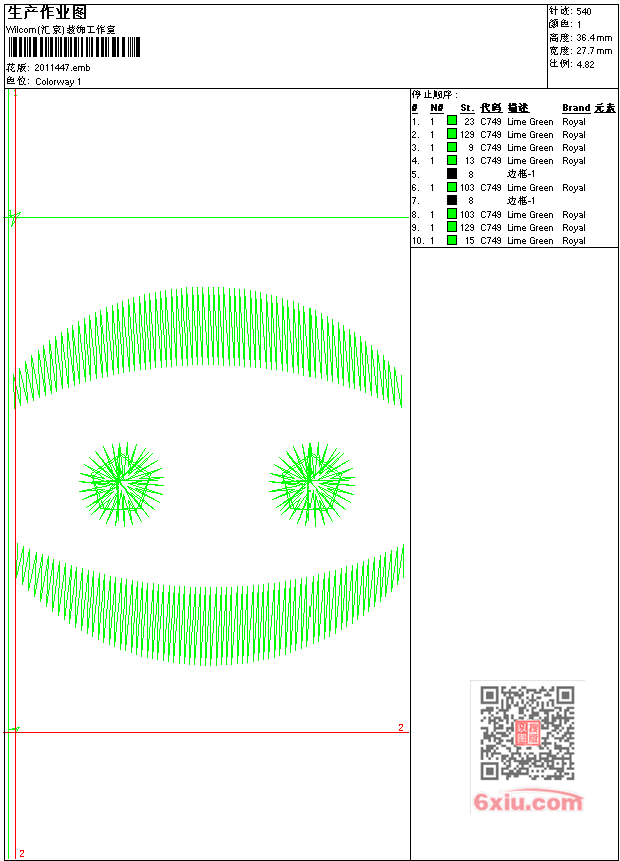
Task: Click 'Royal' brand in row 10
Action: click(574, 241)
